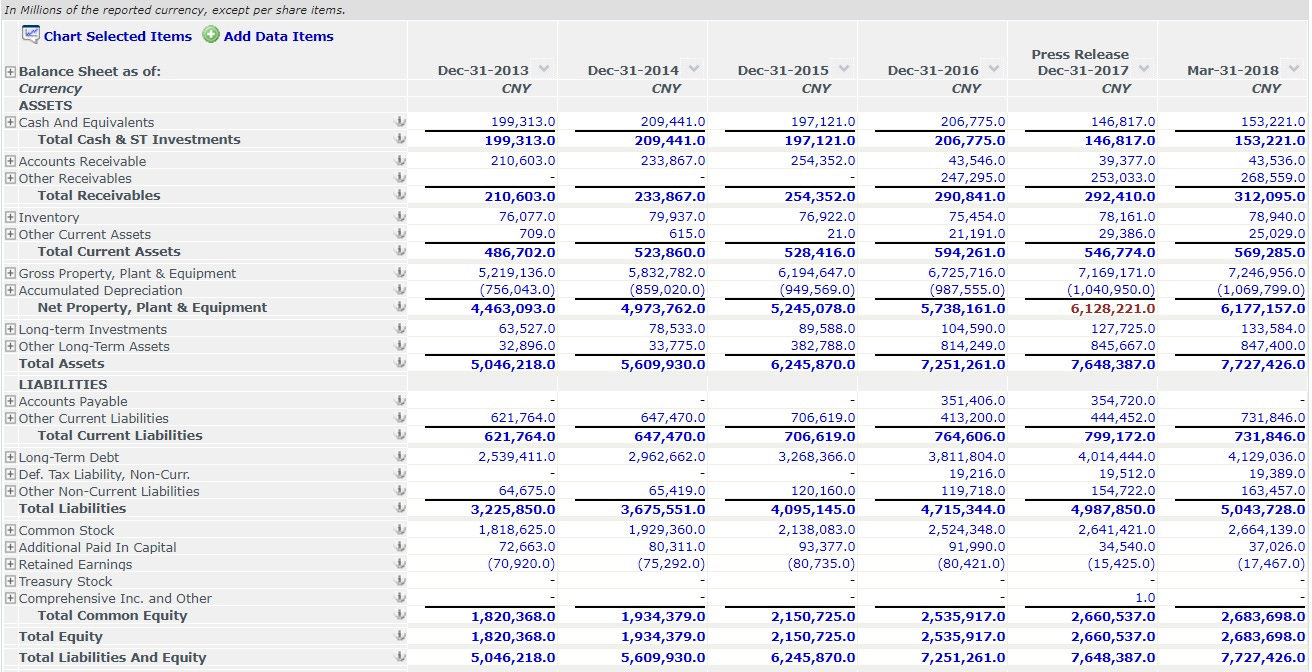Viewport: 1312px width, 672px height.
Task: Expand the Other Receivables row
Action: click(x=11, y=178)
